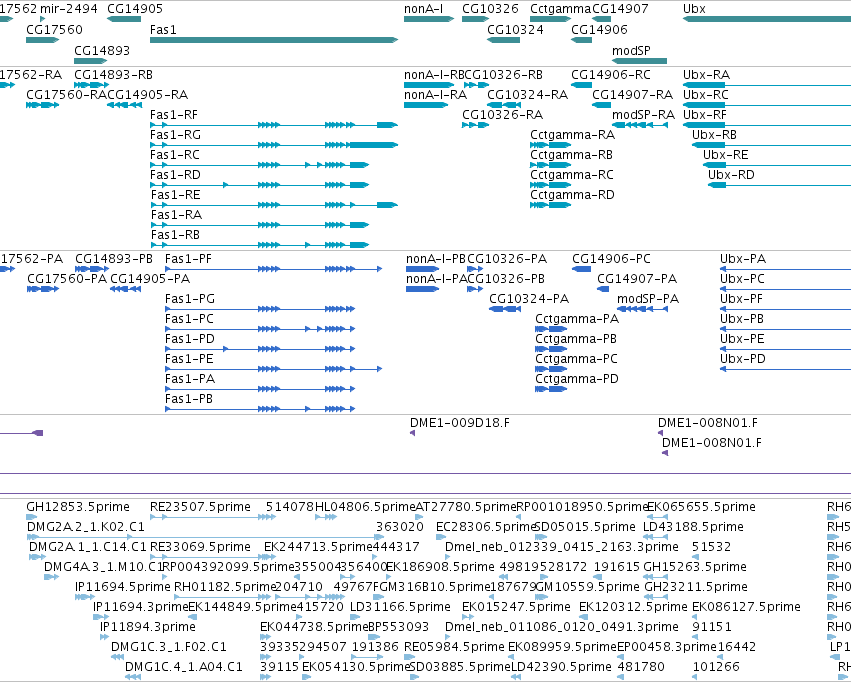This screenshot has height=682, width=851.
Task: Select the Fas1-RG transcript label
Action: (175, 135)
